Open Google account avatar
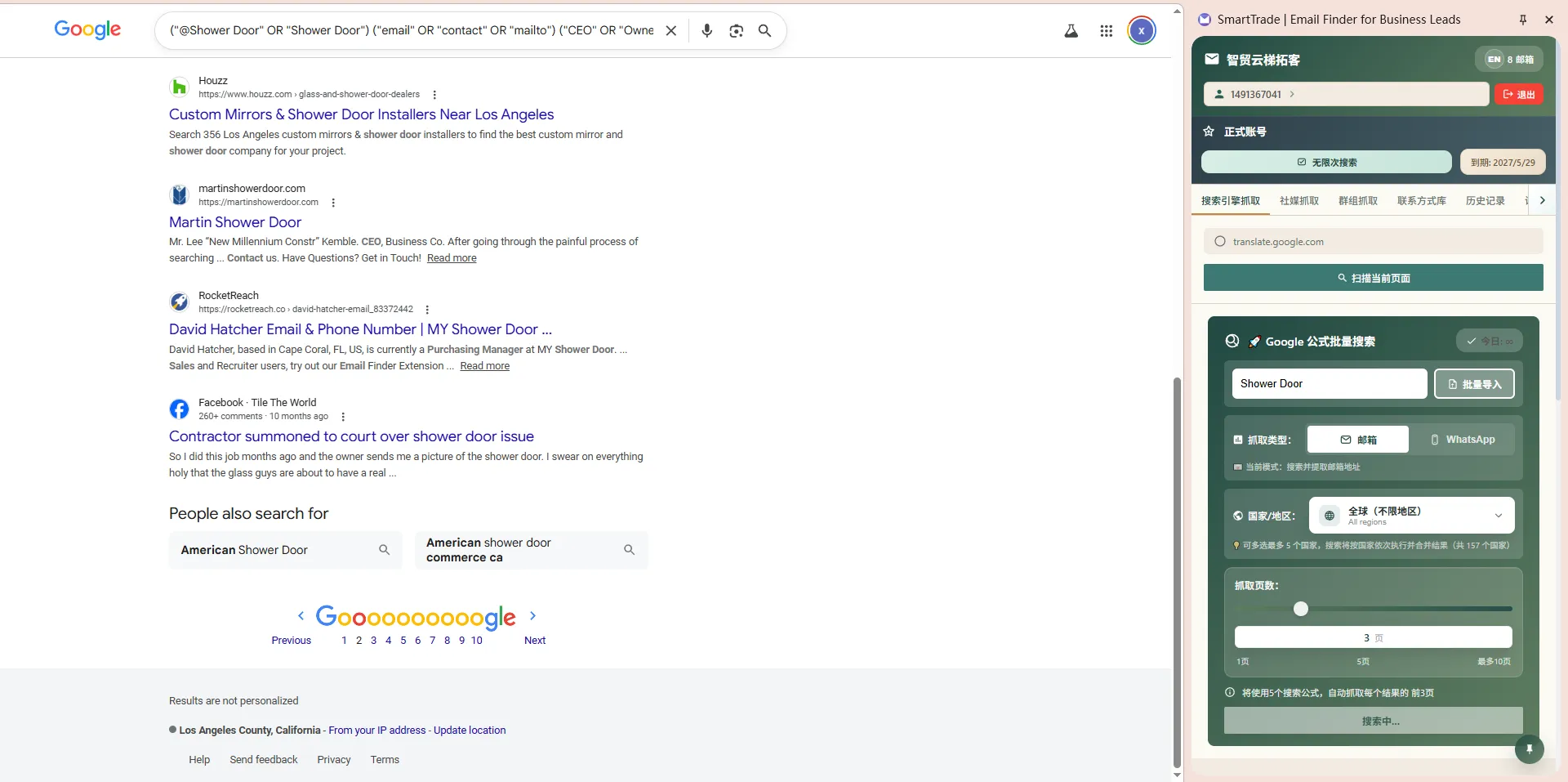 (1142, 31)
